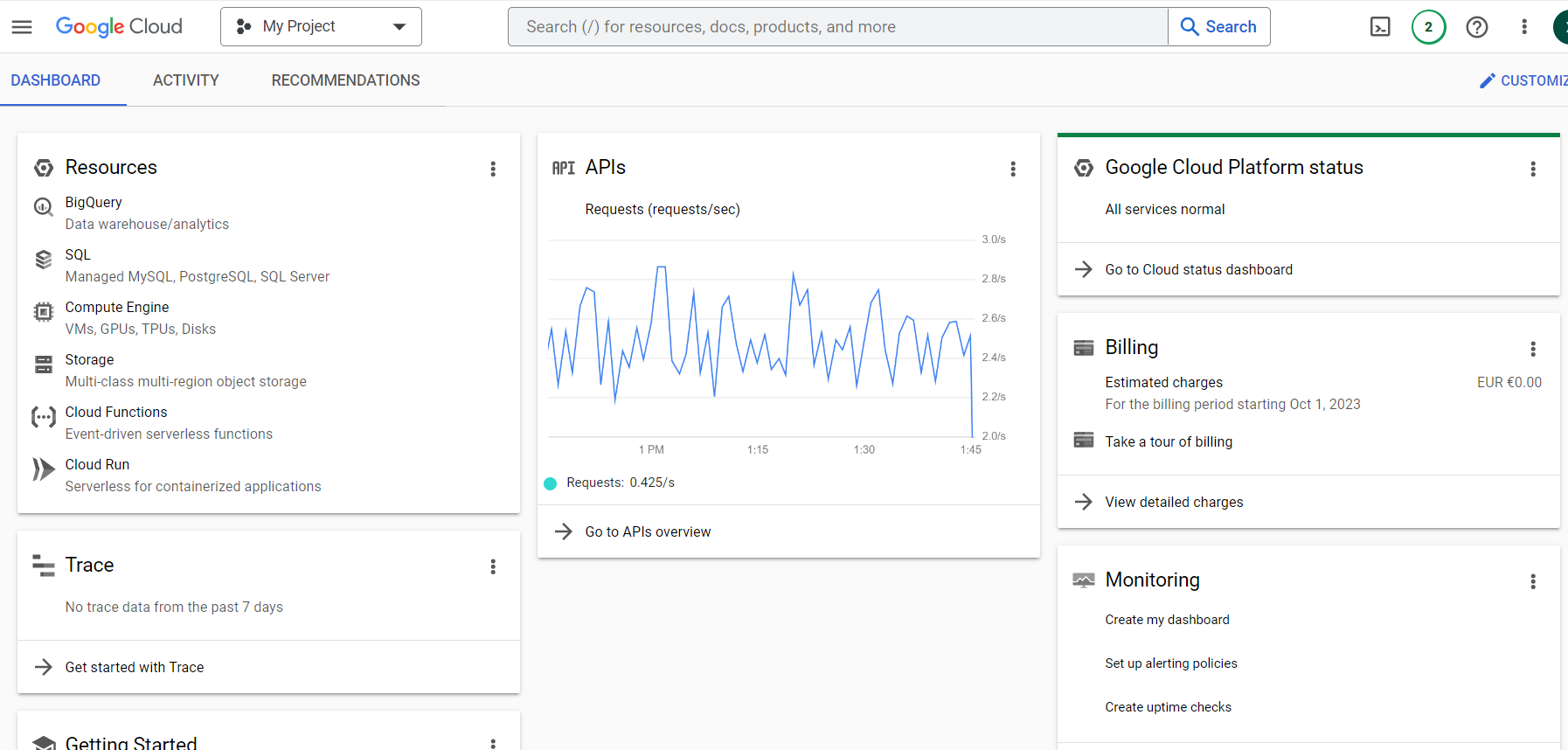This screenshot has width=1568, height=750.
Task: Click the EUR €0.00 estimated charges value
Action: click(x=1509, y=382)
